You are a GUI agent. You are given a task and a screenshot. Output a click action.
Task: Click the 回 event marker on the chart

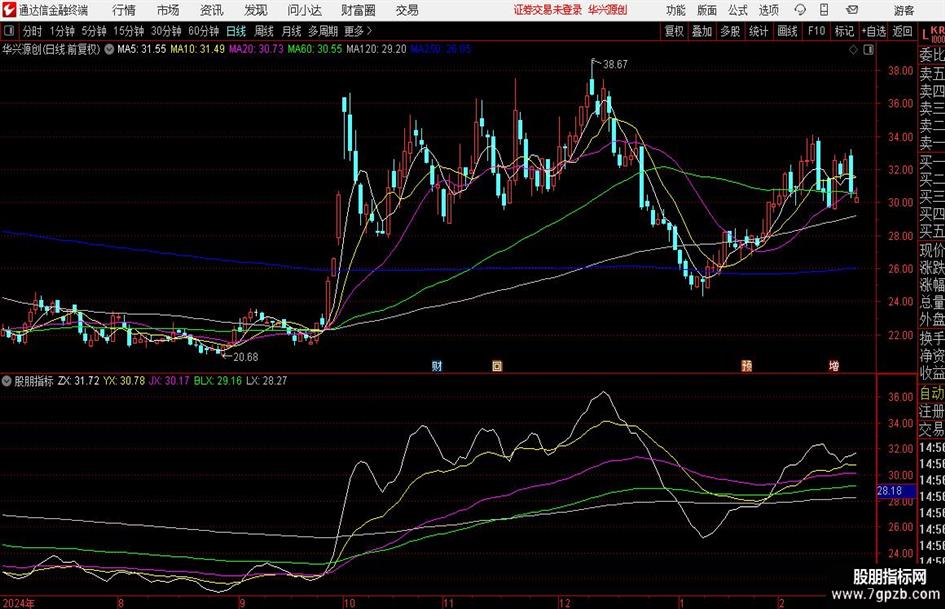click(x=497, y=365)
